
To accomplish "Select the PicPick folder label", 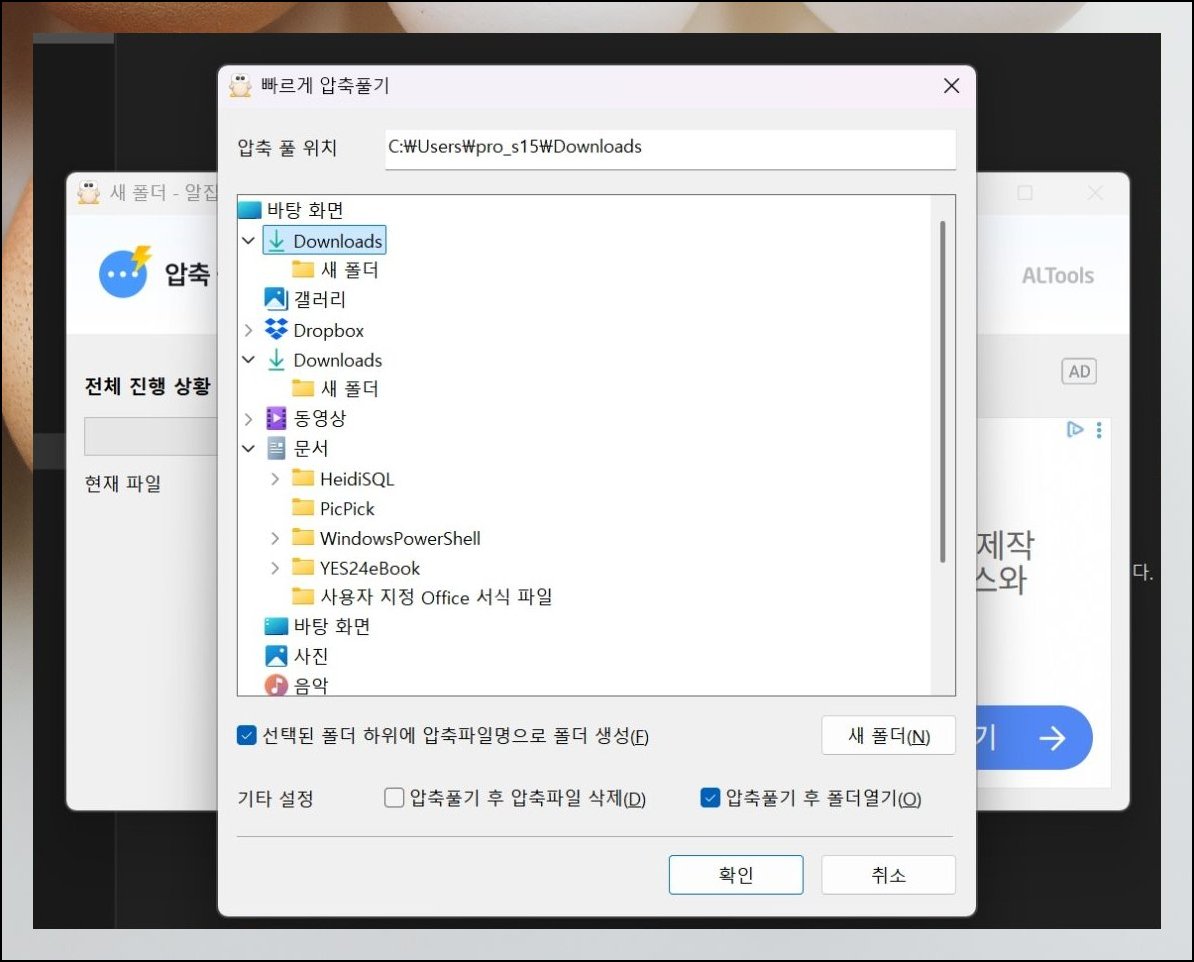I will pos(347,508).
